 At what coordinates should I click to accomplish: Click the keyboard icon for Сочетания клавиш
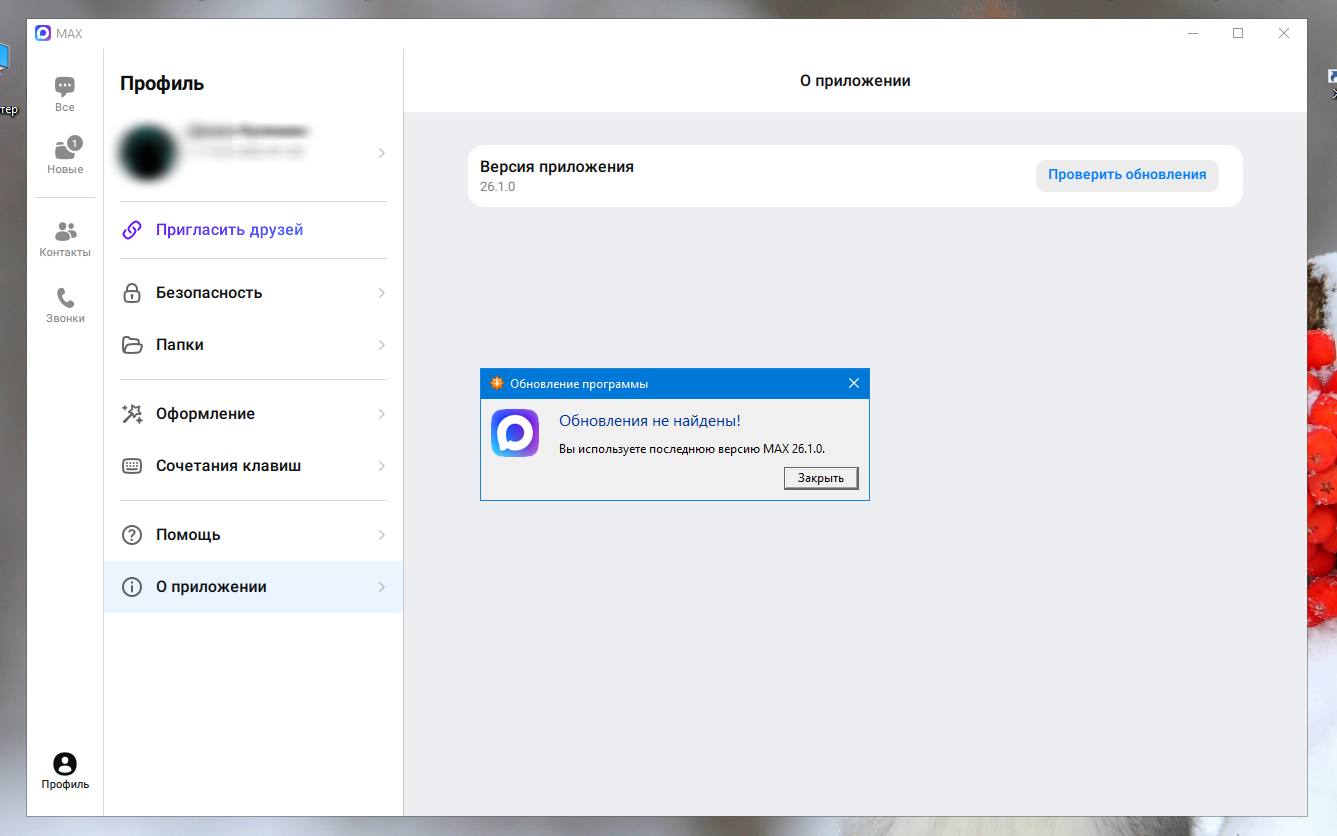(x=132, y=466)
